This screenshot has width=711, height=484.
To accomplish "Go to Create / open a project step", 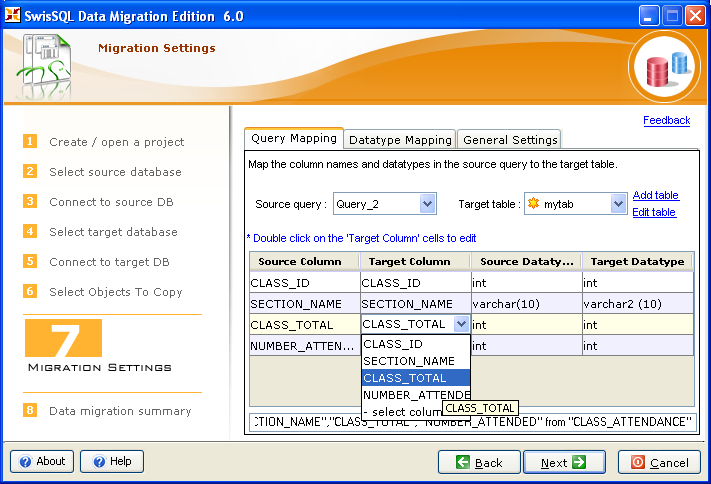I will point(117,142).
